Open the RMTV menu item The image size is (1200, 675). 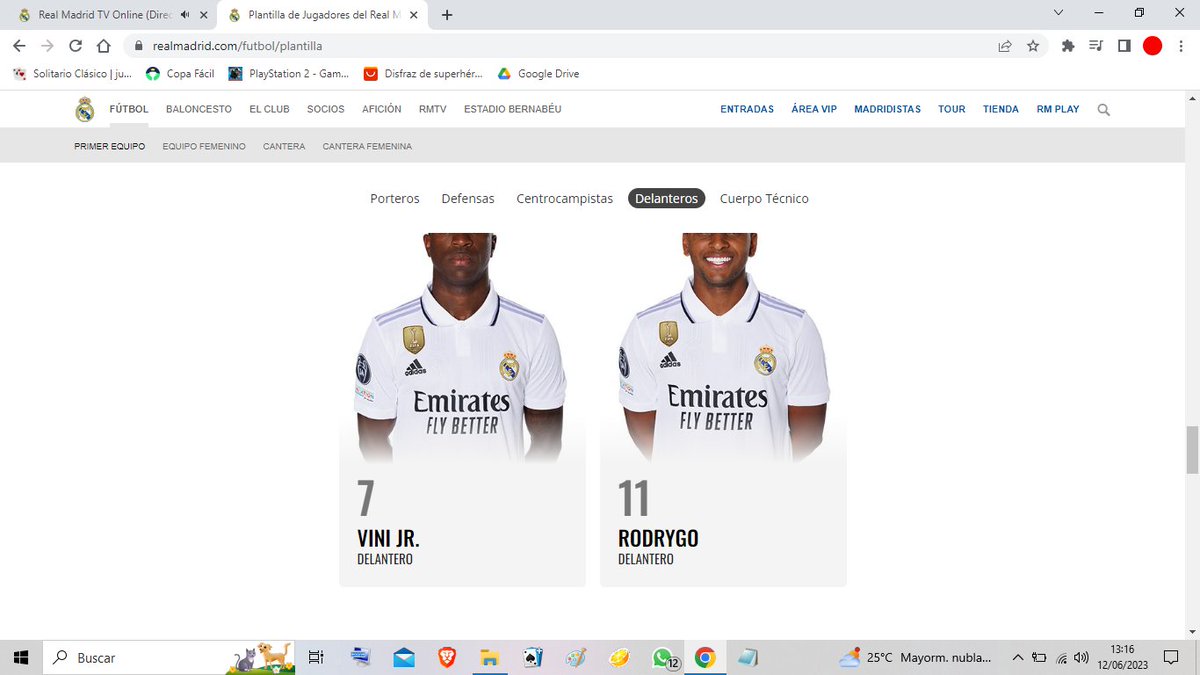click(x=433, y=109)
